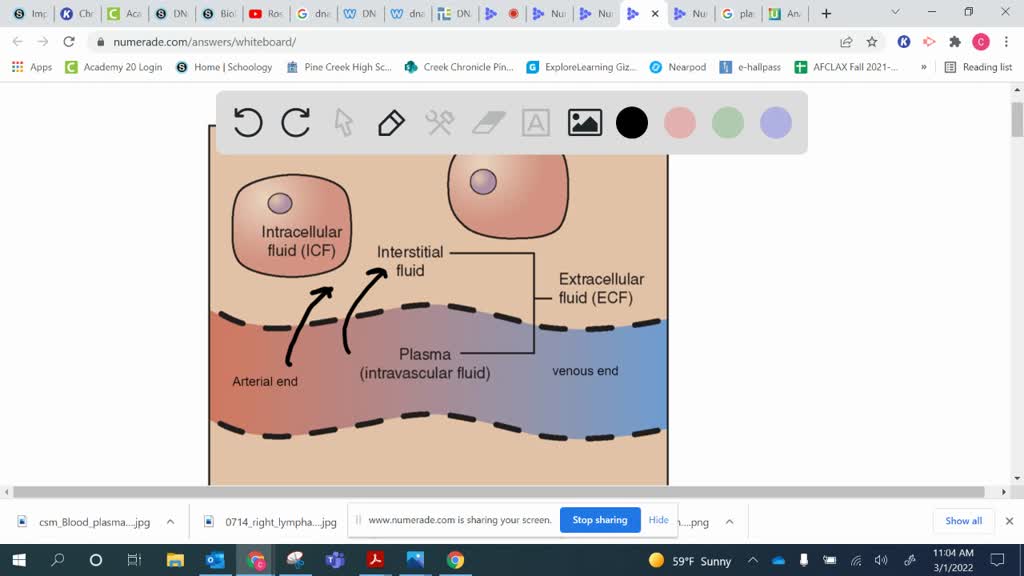
Task: Collapse the csm_Blood_plasma jpg download chevron
Action: tap(170, 521)
